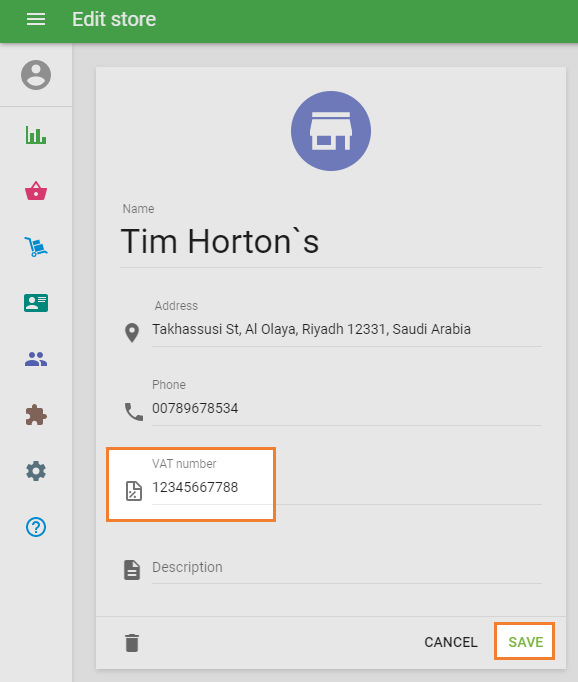578x682 pixels.
Task: Click the purple store avatar image
Action: 331,131
